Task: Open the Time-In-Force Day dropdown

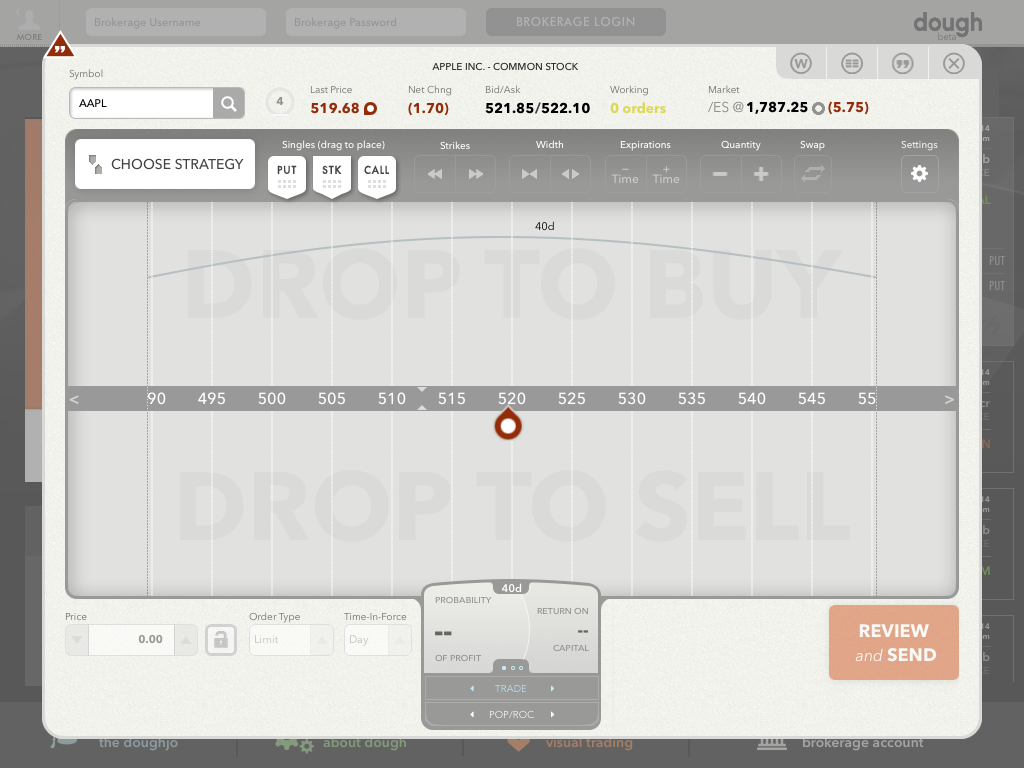Action: point(377,639)
